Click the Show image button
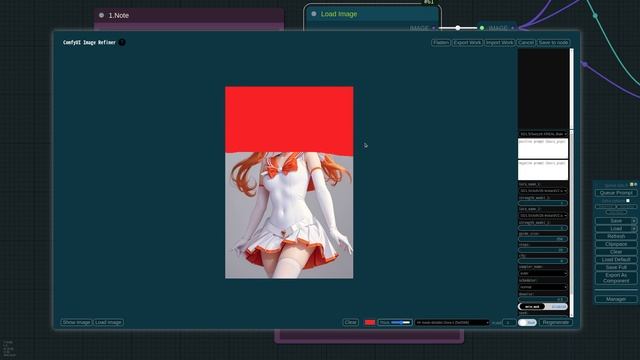This screenshot has height=360, width=640. pos(76,322)
